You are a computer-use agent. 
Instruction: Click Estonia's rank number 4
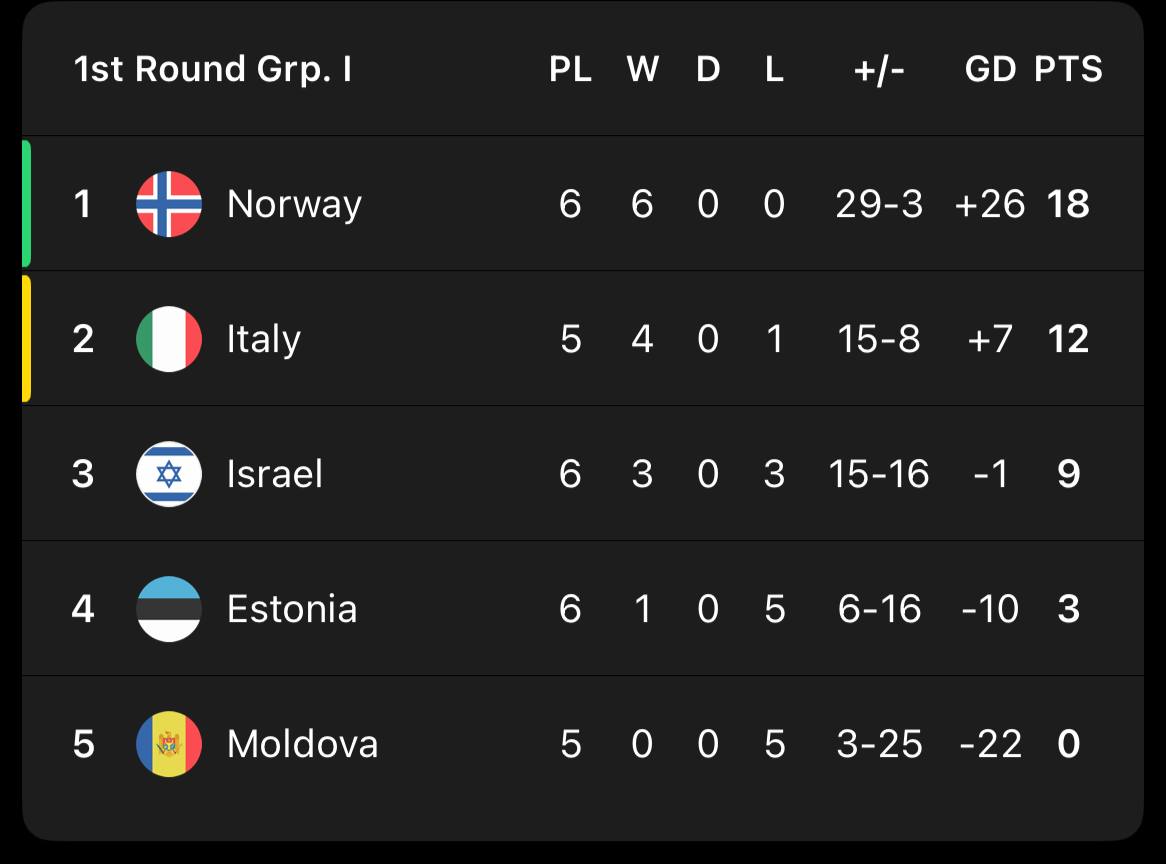84,609
